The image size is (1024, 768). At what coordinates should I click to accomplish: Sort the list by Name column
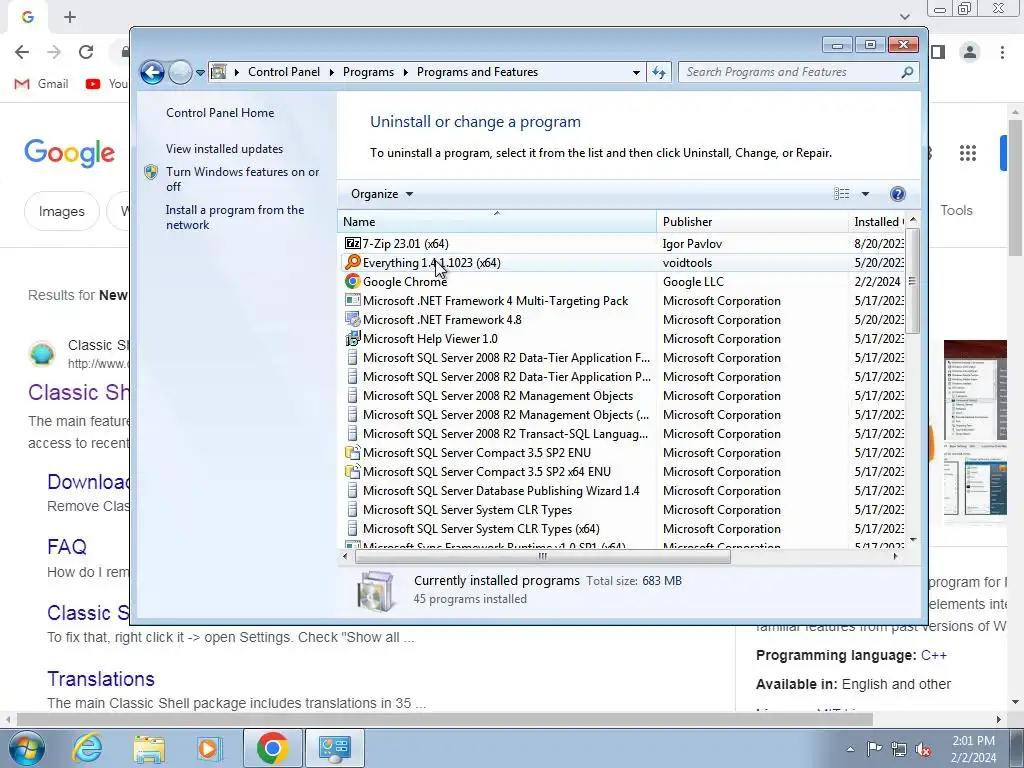click(x=496, y=221)
